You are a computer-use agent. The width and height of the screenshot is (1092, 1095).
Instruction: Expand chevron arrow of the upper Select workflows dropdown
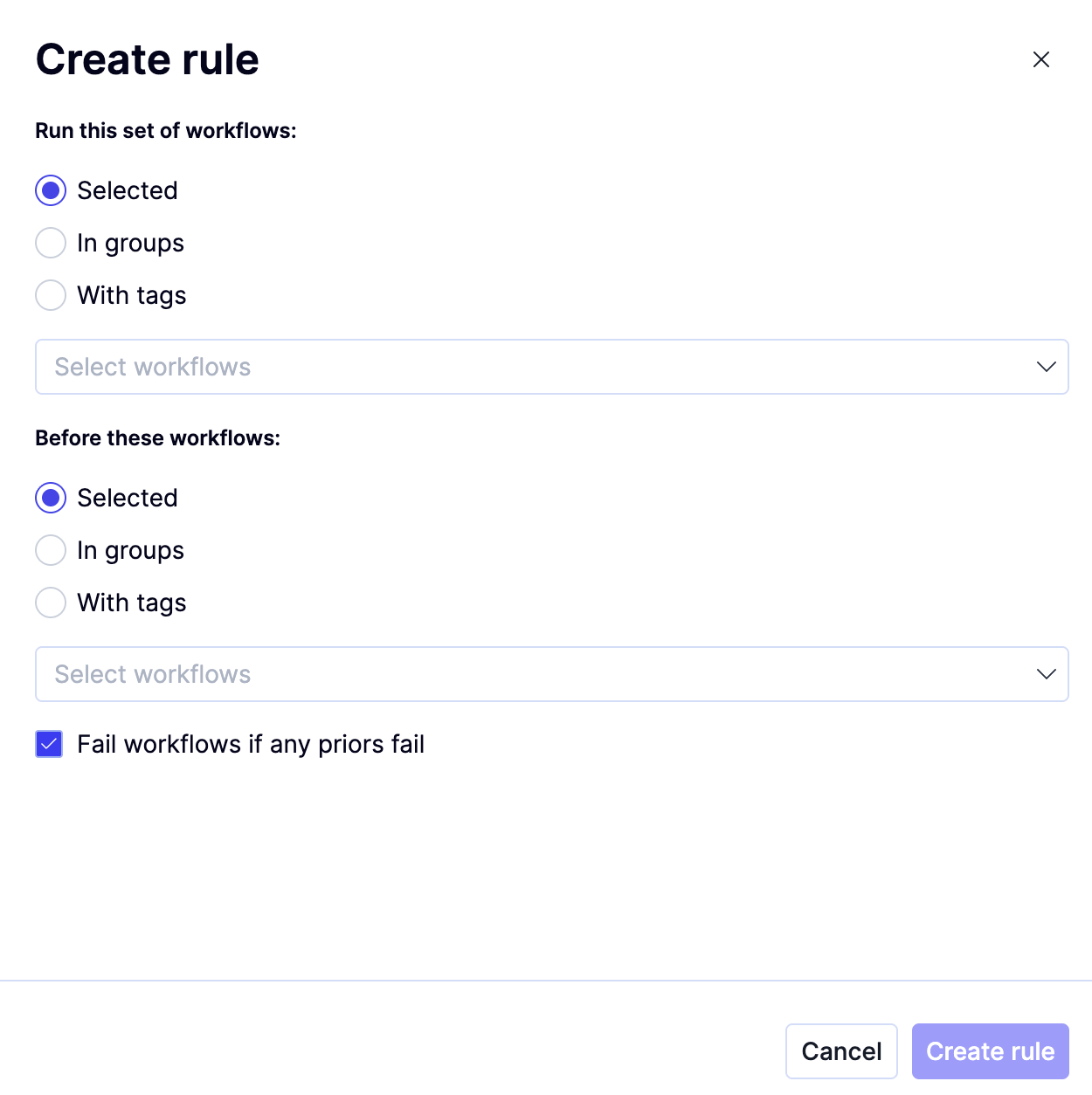click(1046, 367)
